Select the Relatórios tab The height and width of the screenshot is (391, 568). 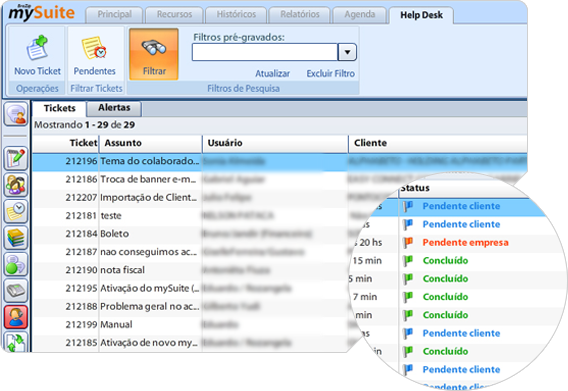[300, 14]
